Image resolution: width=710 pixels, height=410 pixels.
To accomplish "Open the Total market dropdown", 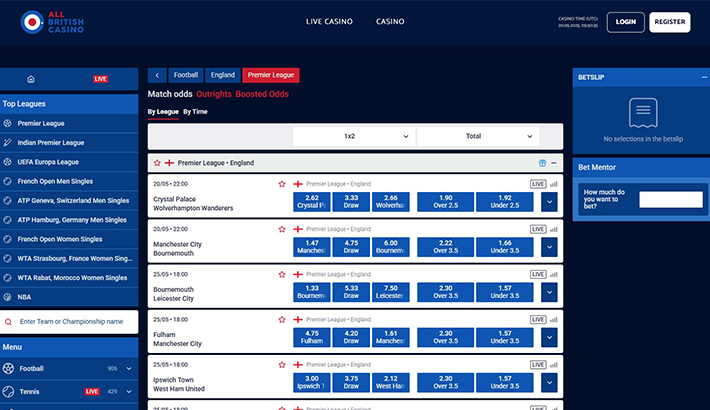I will pos(478,136).
